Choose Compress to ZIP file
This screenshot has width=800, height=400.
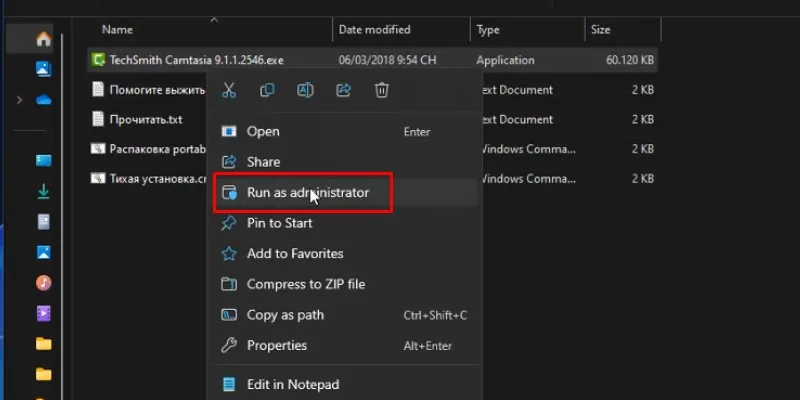[x=305, y=284]
